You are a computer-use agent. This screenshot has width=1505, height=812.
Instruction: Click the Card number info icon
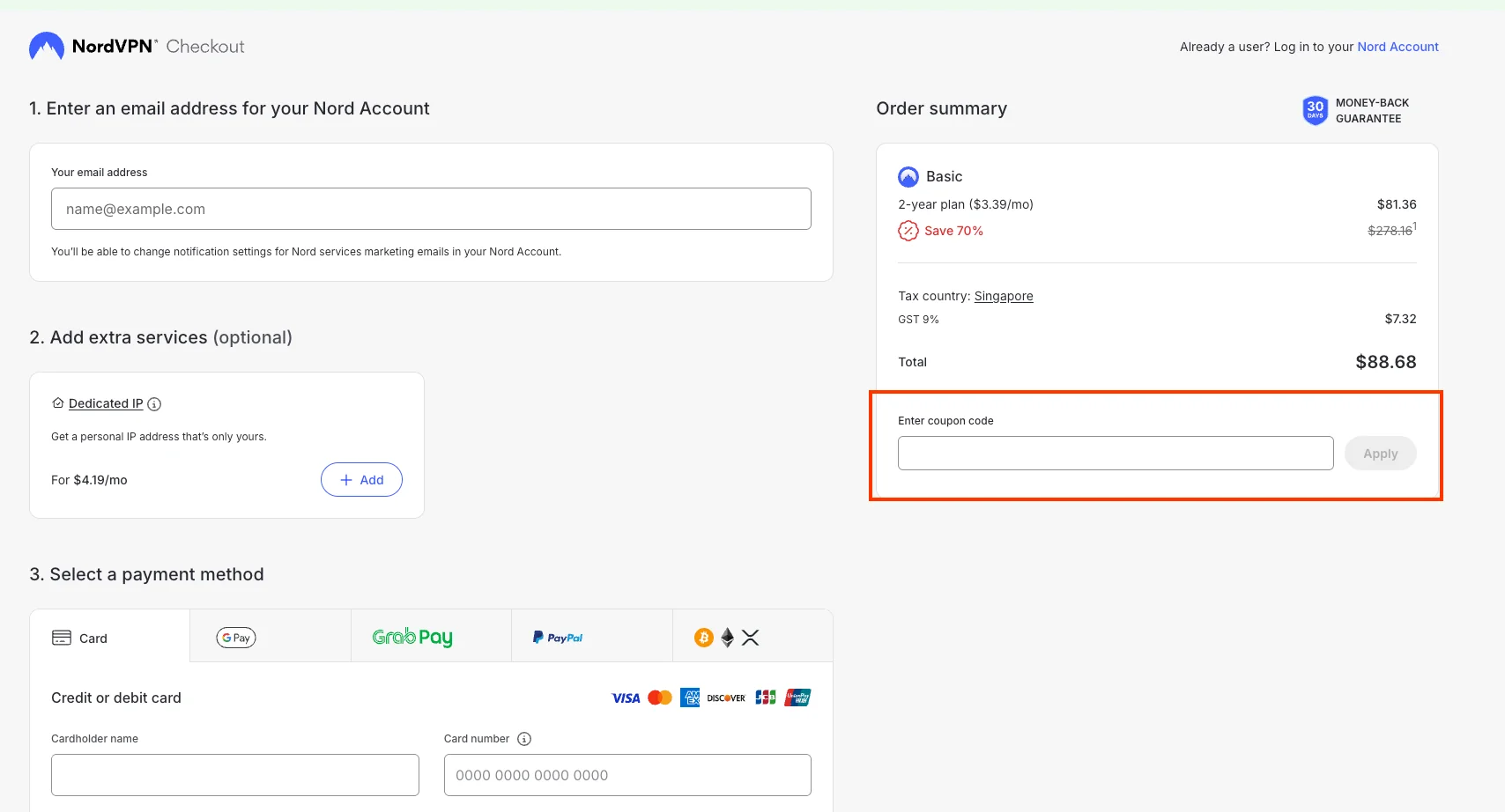coord(524,739)
